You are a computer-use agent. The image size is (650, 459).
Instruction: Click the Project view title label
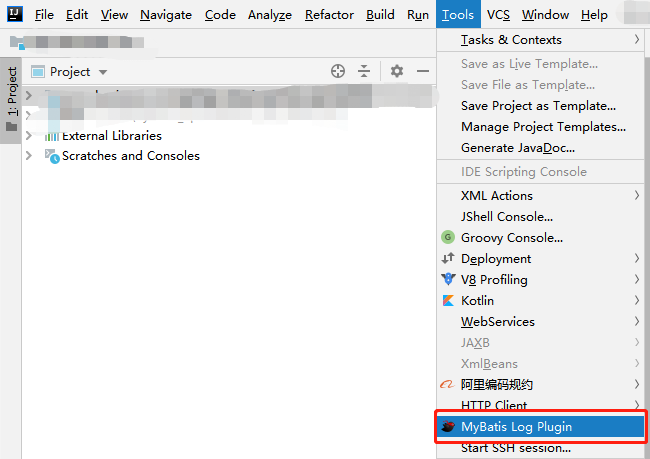(x=70, y=72)
